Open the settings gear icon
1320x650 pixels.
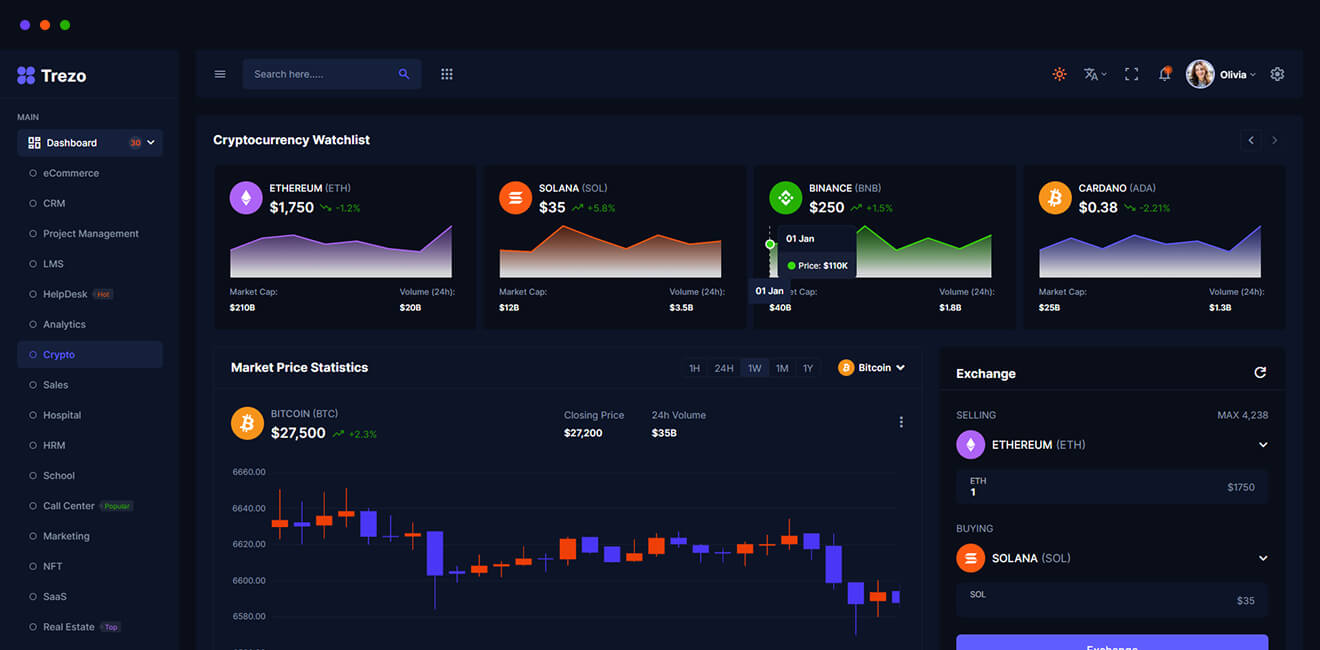click(x=1277, y=74)
